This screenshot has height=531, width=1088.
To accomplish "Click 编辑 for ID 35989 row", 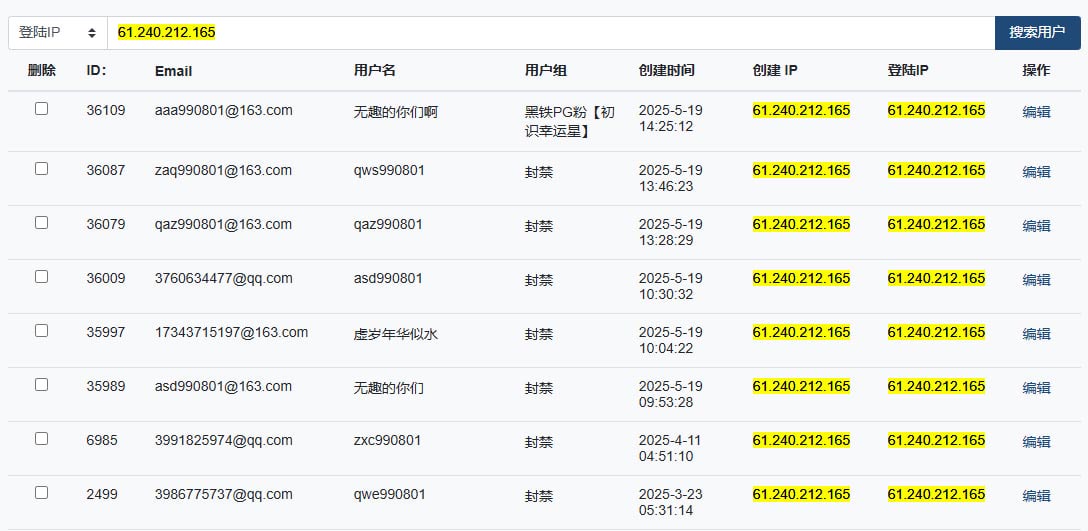I will tap(1036, 388).
